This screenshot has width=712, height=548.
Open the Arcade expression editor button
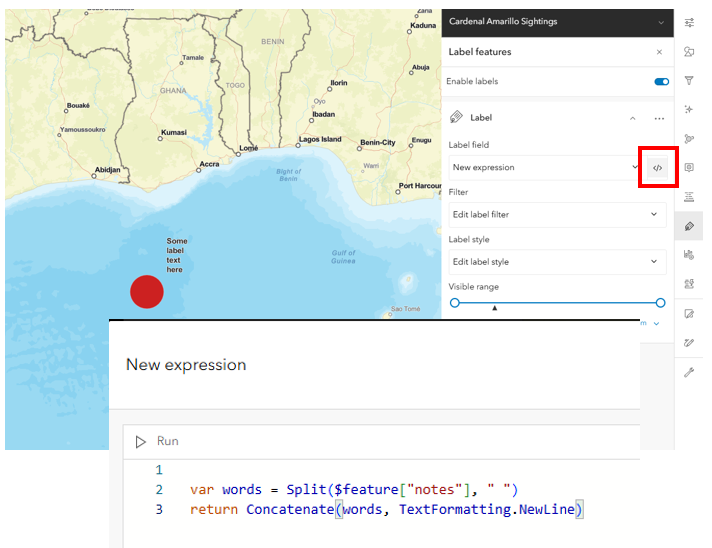pos(657,167)
